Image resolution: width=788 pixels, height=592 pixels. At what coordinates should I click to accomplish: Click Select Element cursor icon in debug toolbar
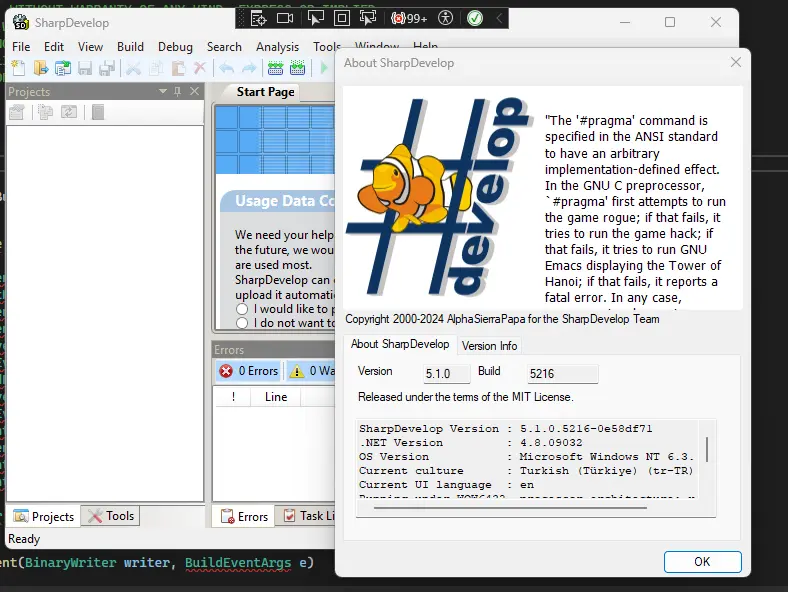tap(315, 19)
